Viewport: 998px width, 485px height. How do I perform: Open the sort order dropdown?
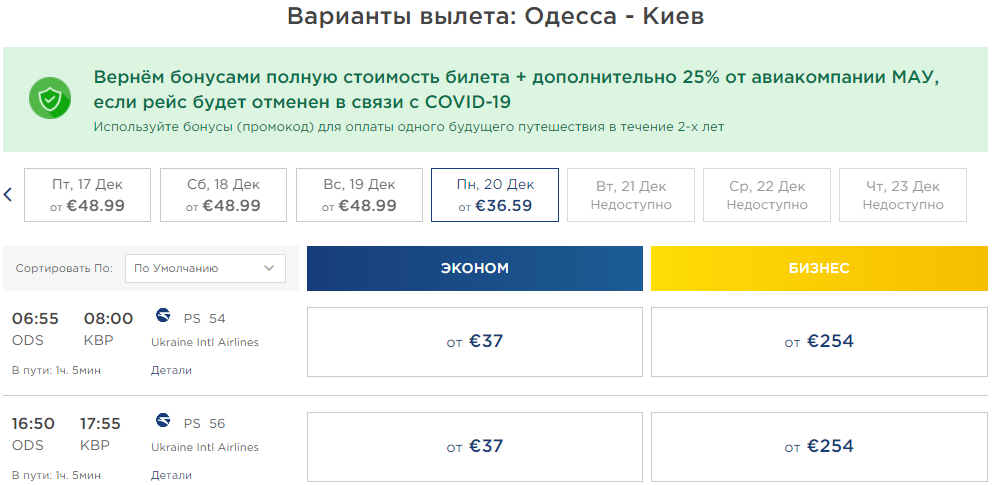(205, 268)
